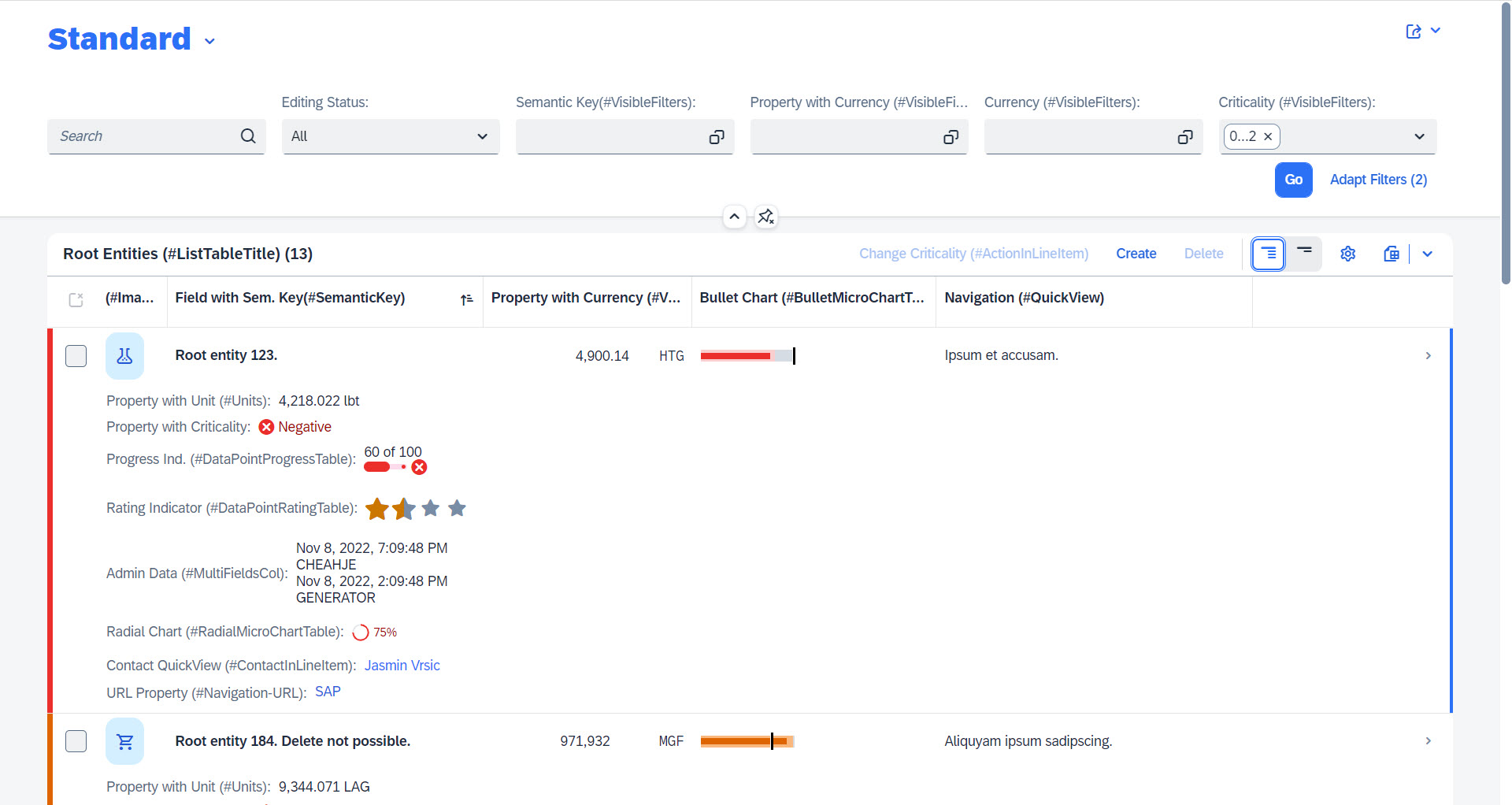Screen dimensions: 1512x805
Task: Open table settings gear
Action: tap(1347, 254)
